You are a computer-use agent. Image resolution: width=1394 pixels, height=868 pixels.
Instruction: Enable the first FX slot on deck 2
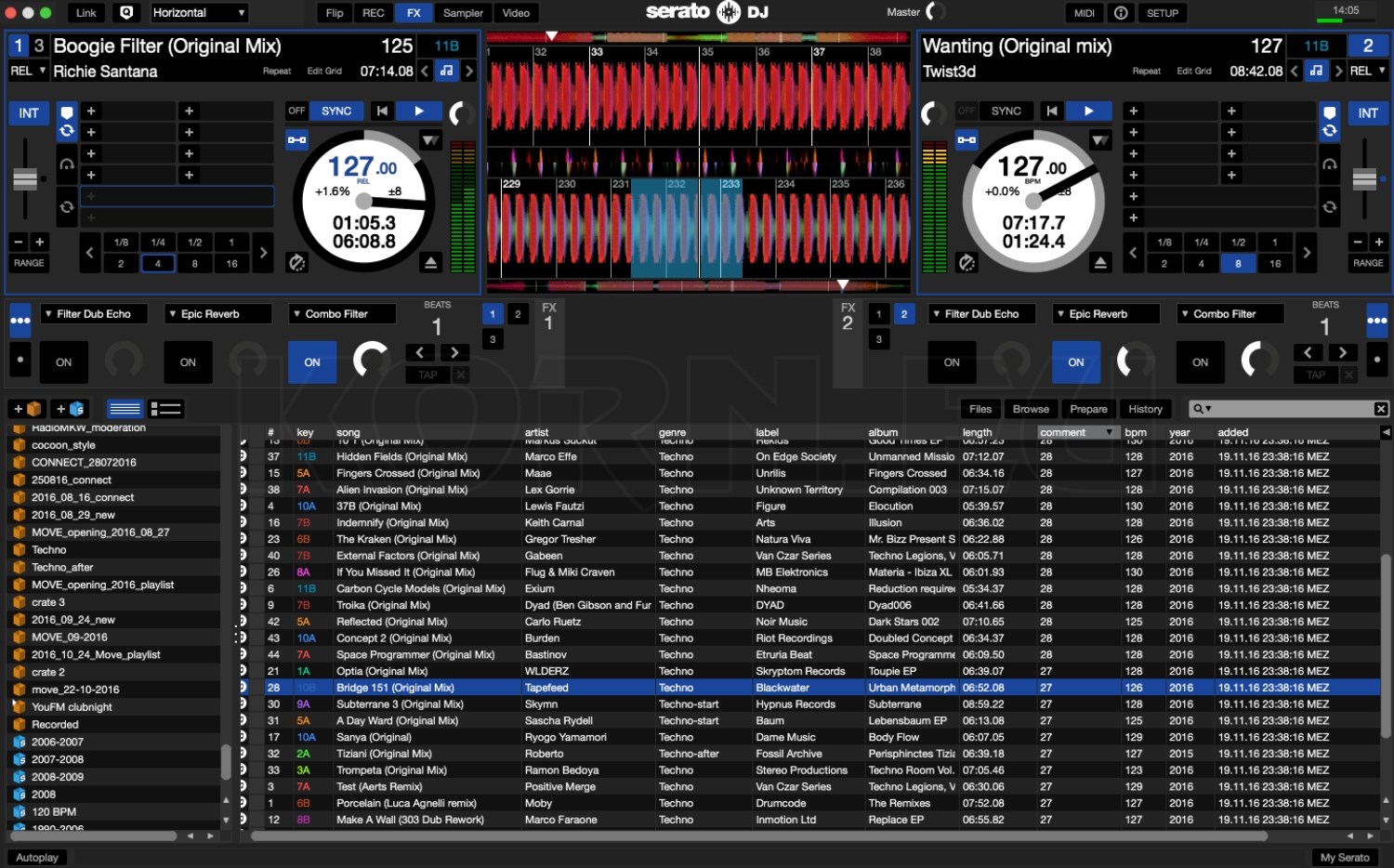pos(951,362)
